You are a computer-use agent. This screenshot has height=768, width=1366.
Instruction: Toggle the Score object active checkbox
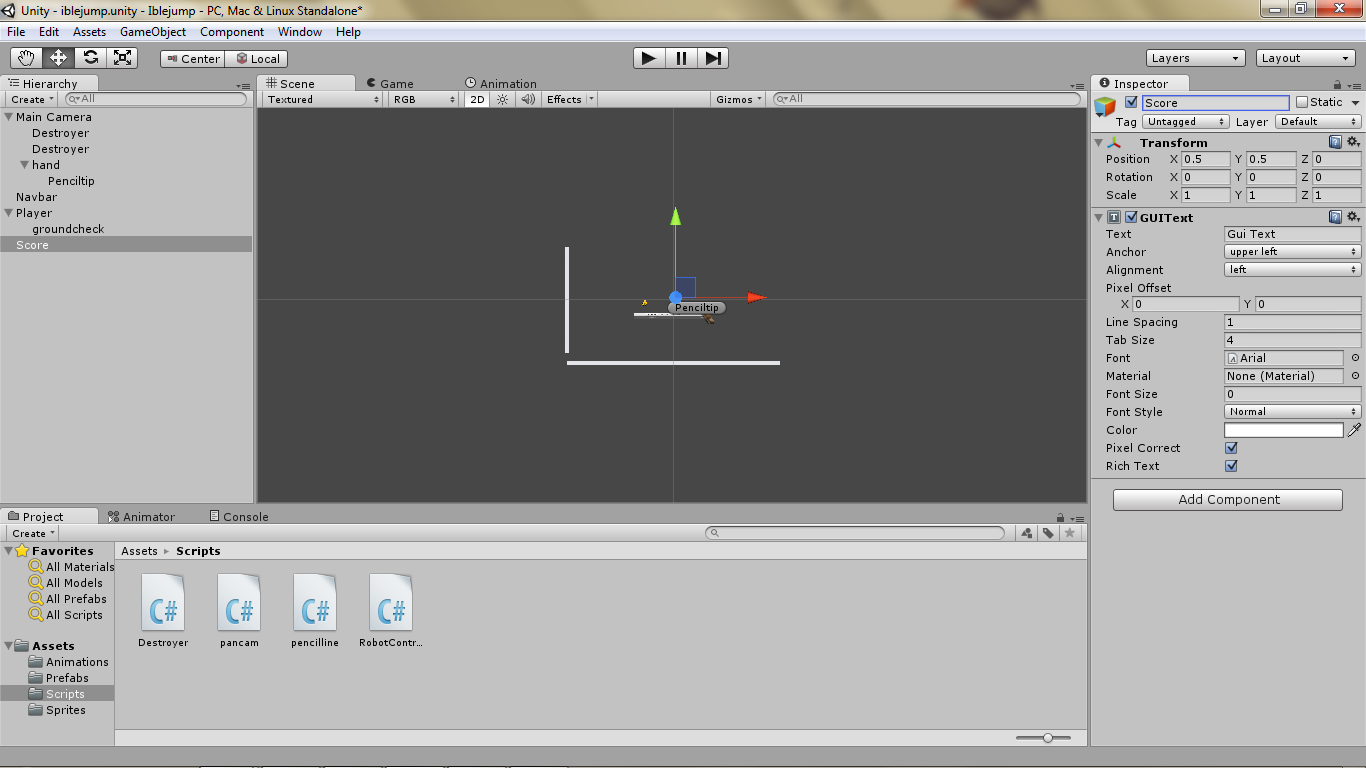tap(1131, 102)
